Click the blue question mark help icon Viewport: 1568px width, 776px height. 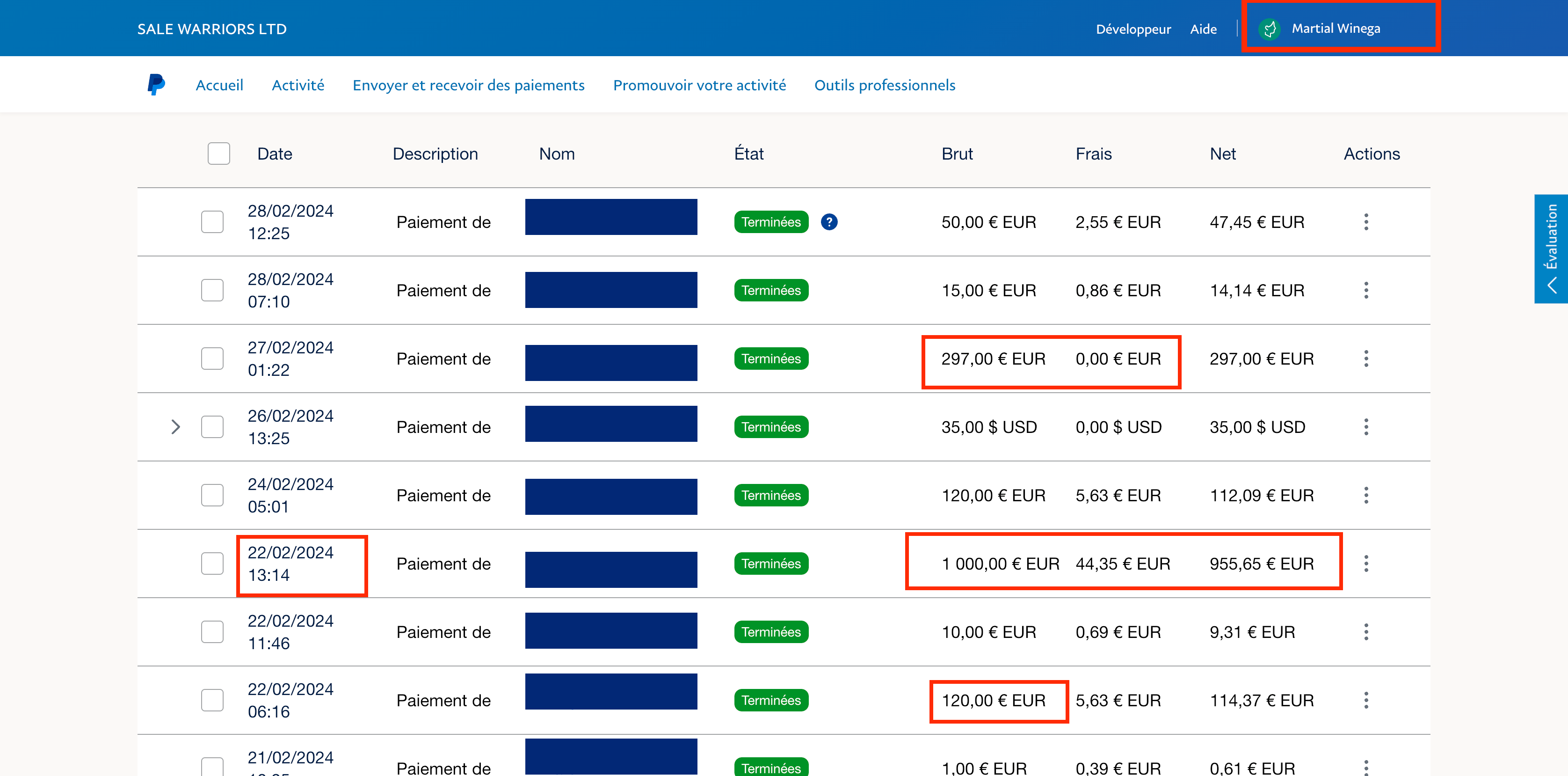(829, 222)
